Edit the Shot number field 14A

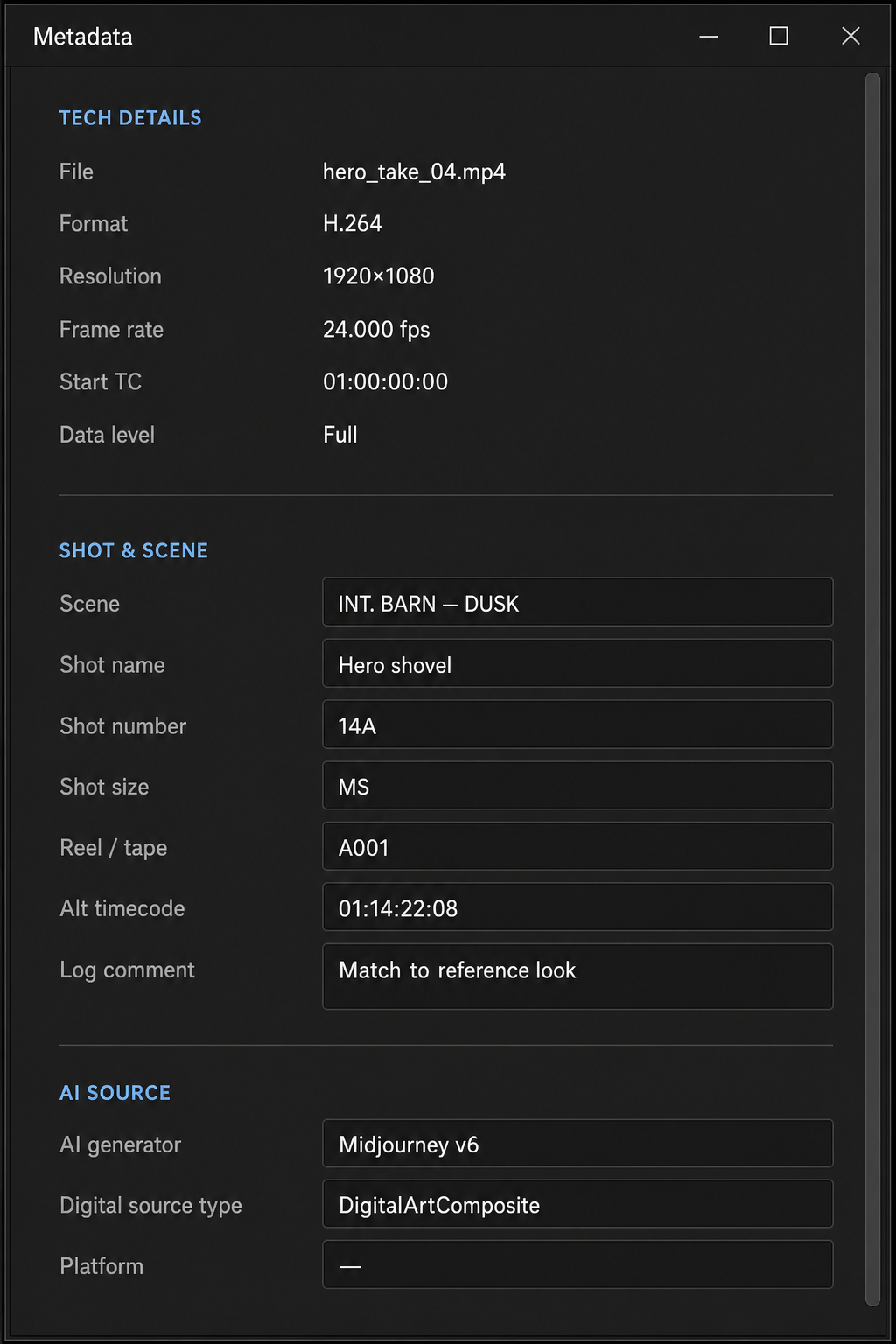pyautogui.click(x=577, y=724)
